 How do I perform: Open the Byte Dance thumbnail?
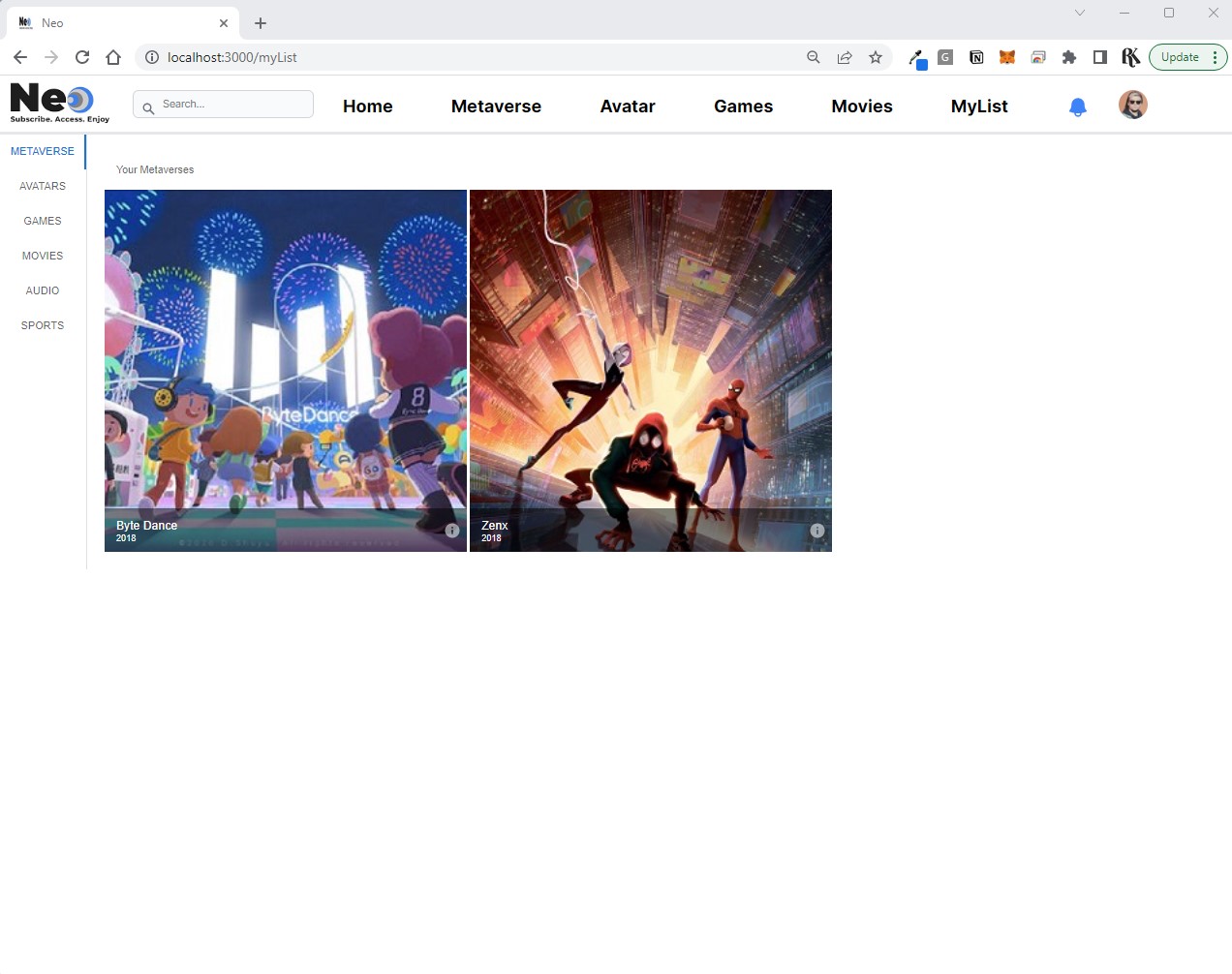click(x=286, y=371)
